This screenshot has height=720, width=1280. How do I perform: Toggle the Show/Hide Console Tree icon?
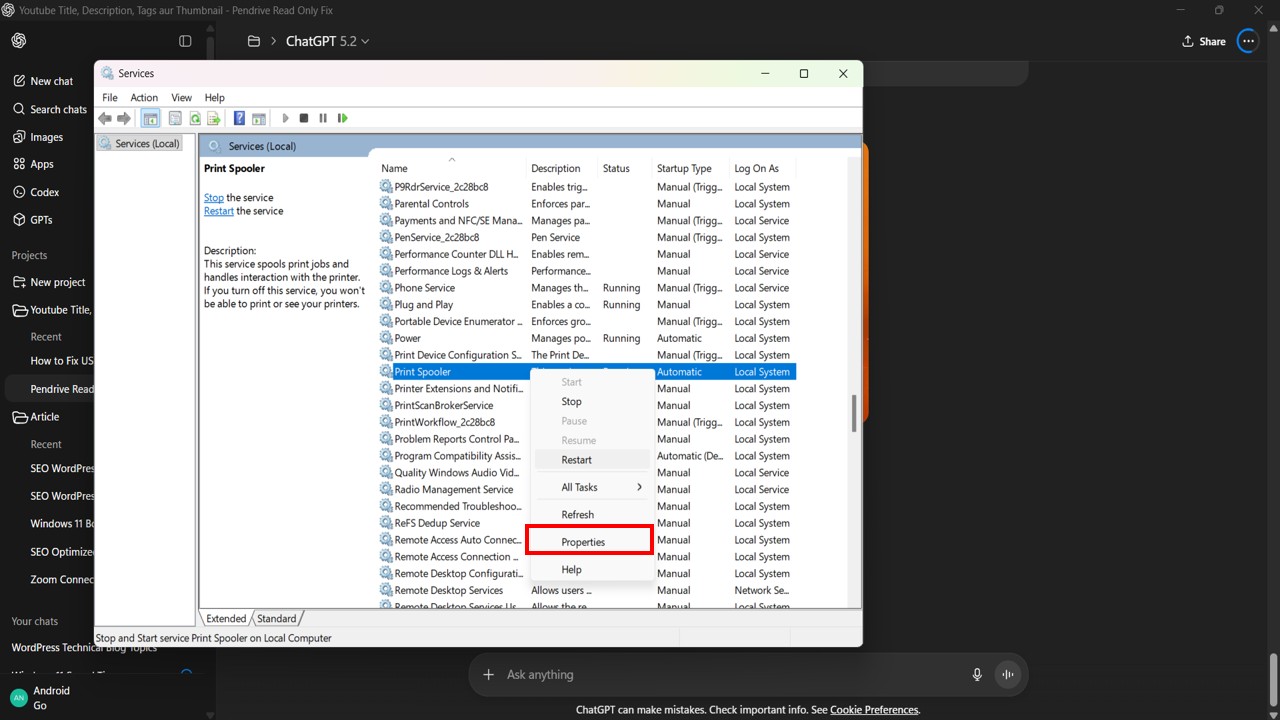click(150, 118)
